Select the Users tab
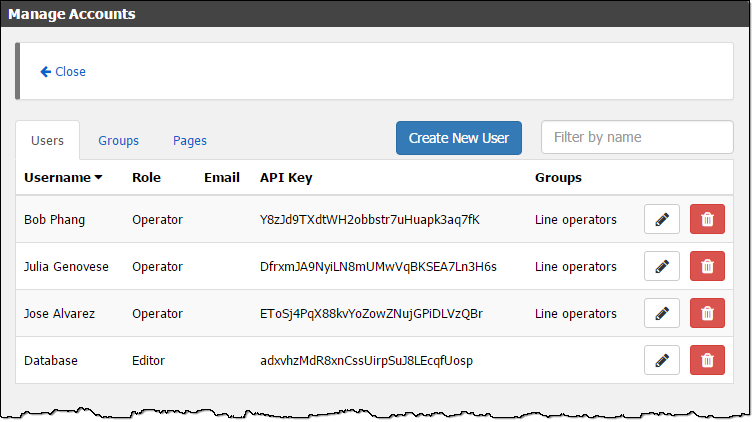This screenshot has width=754, height=422. coord(47,140)
